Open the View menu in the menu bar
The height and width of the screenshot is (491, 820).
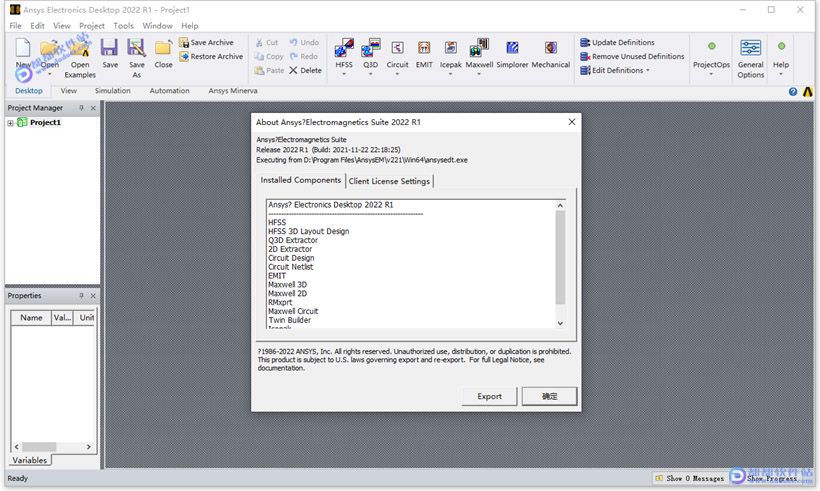pos(62,26)
